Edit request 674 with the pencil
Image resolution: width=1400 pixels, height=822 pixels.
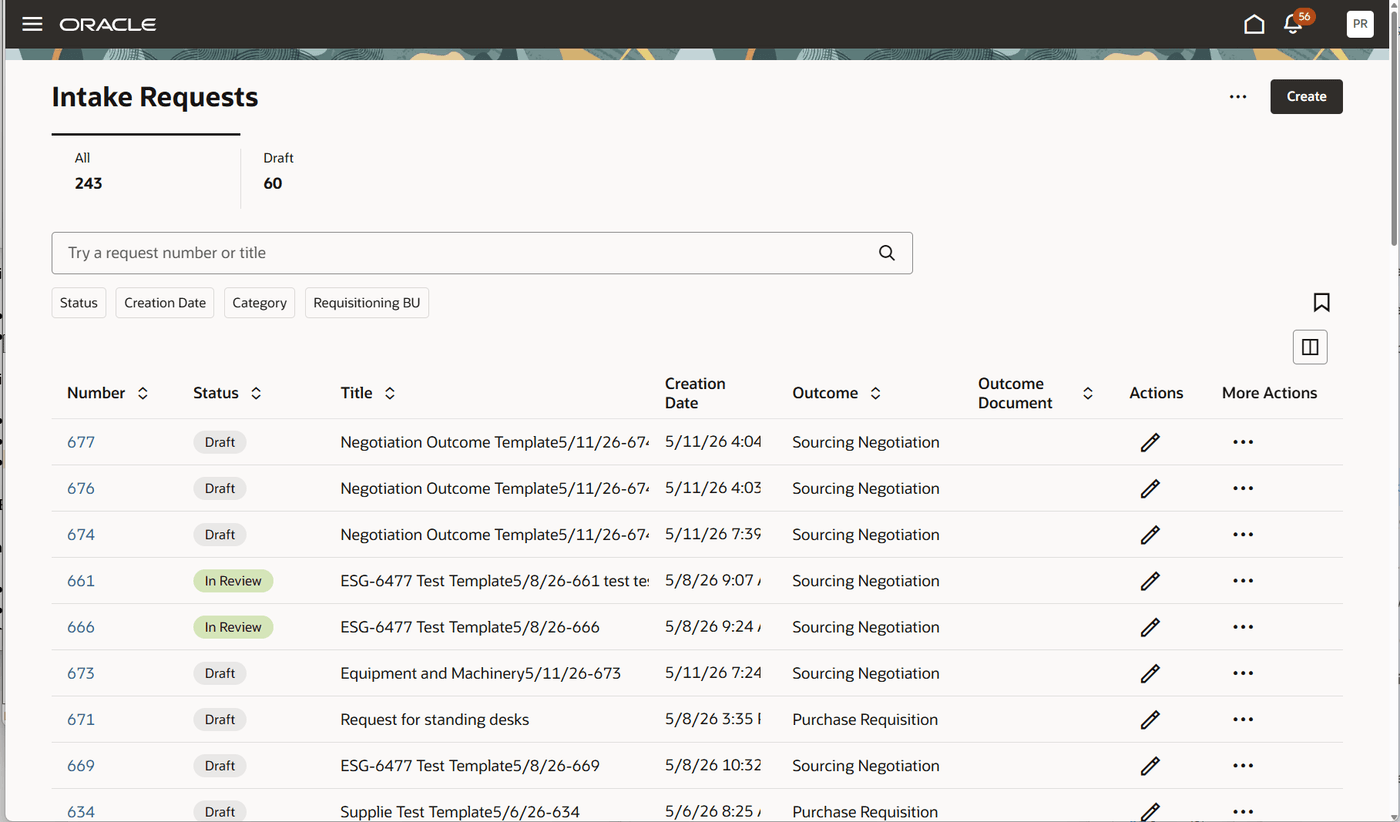pos(1150,535)
